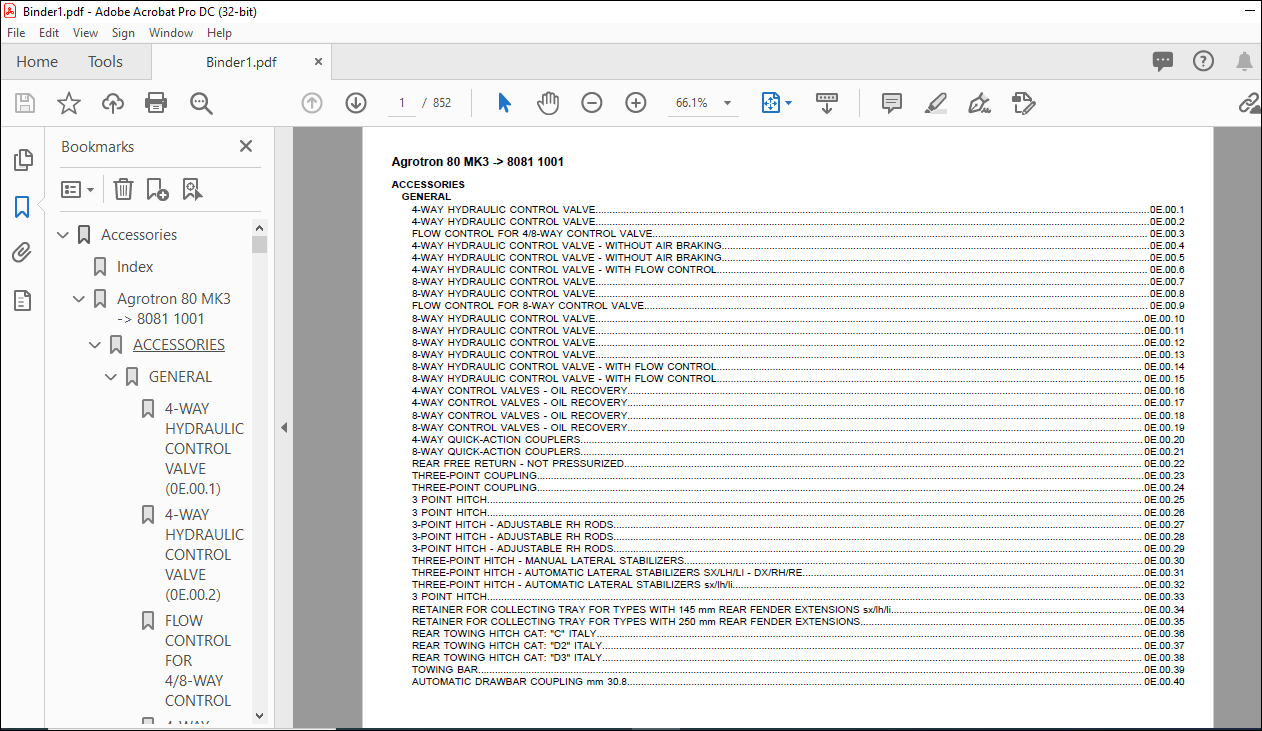Image resolution: width=1262 pixels, height=731 pixels.
Task: Open the View menu
Action: pyautogui.click(x=86, y=33)
